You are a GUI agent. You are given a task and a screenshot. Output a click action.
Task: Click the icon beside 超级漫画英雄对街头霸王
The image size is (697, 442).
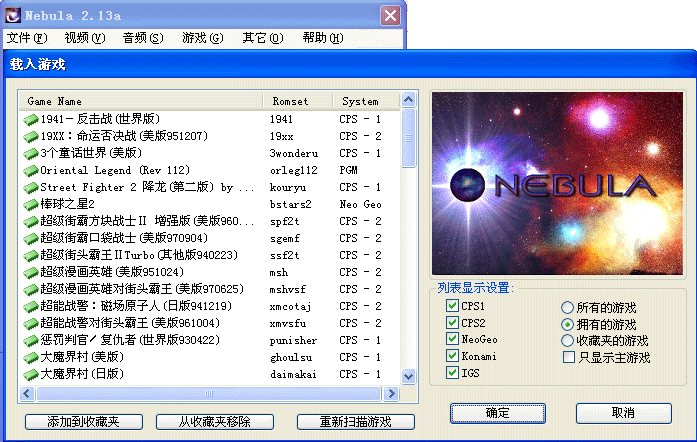tap(31, 289)
